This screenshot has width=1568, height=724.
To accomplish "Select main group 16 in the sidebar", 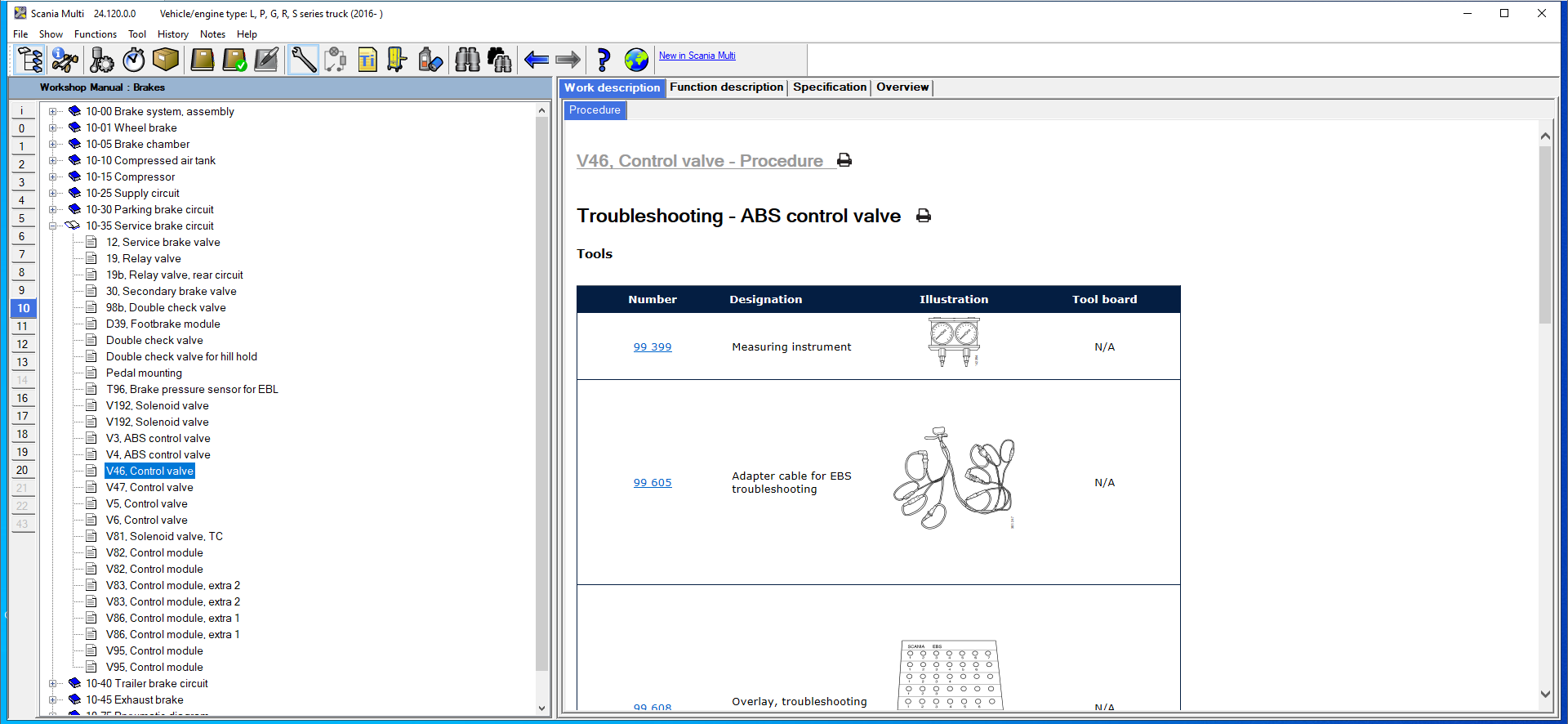I will coord(22,398).
